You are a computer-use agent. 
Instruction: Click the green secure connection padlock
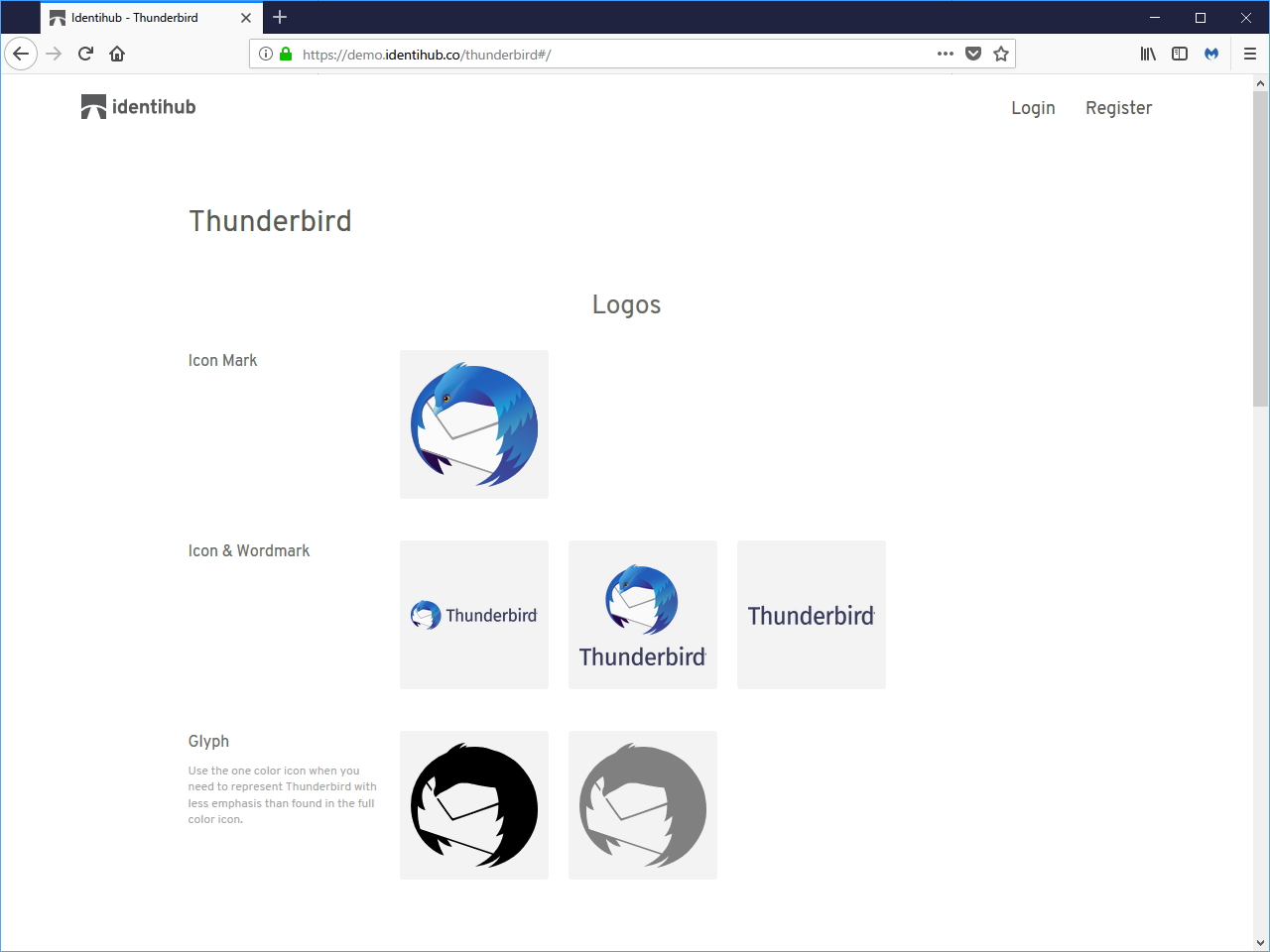pyautogui.click(x=286, y=54)
